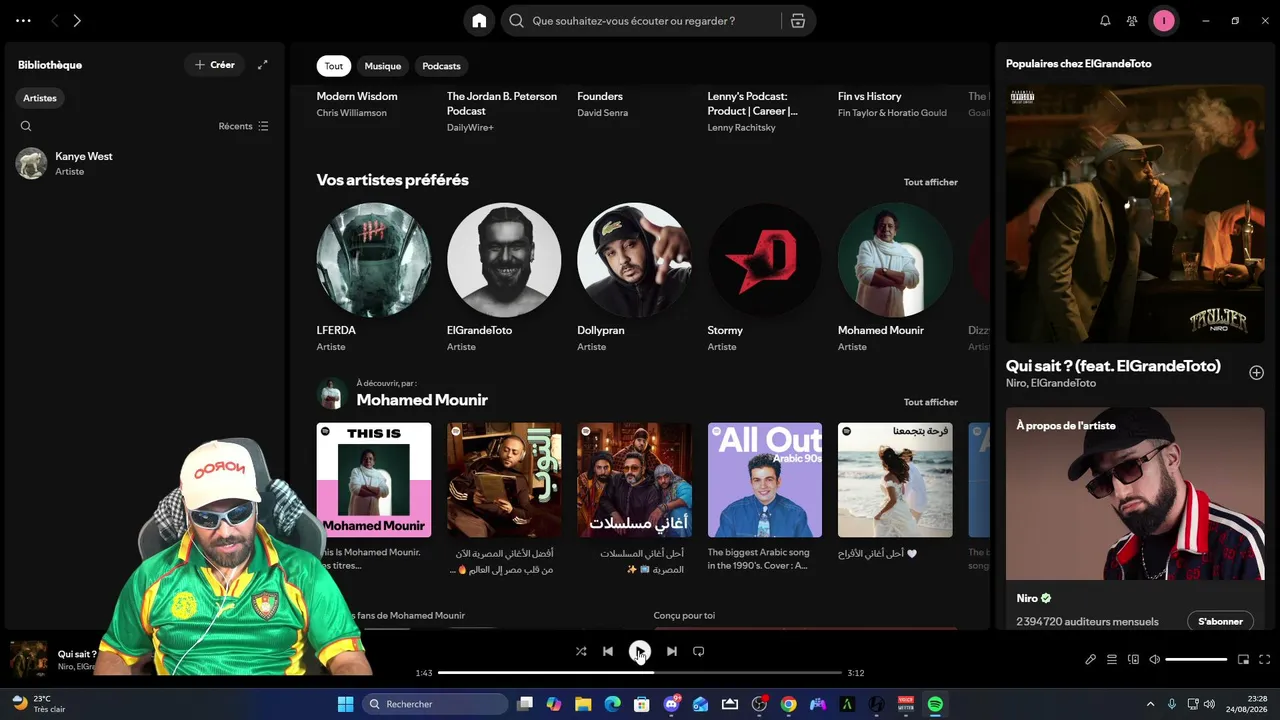1280x720 pixels.
Task: Open the ElGrandeToto artist picture
Action: [x=504, y=260]
